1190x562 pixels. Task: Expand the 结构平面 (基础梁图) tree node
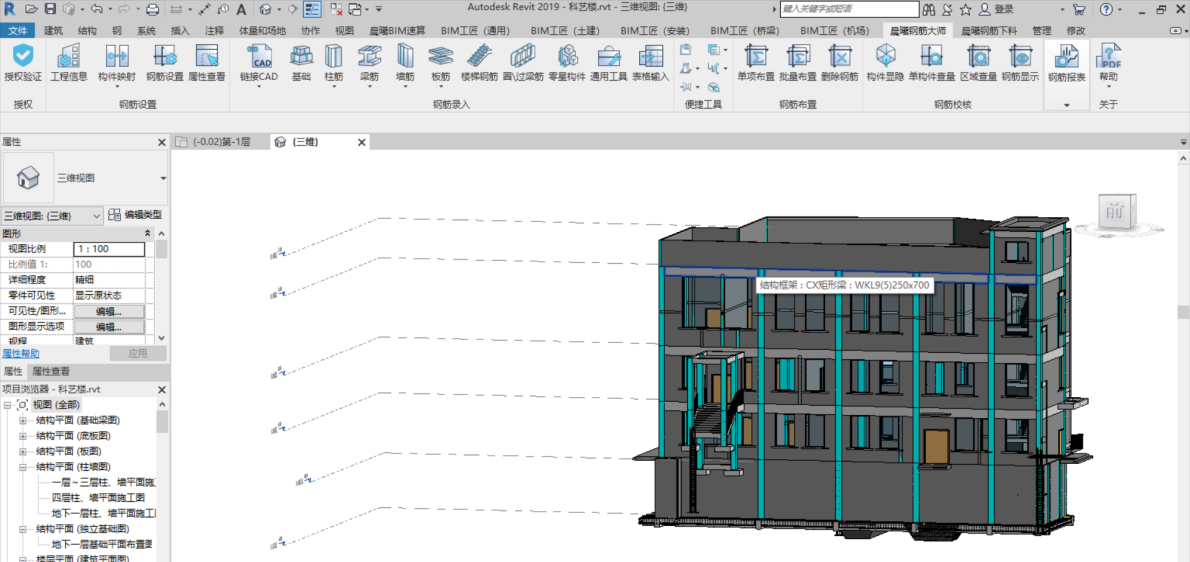click(22, 421)
